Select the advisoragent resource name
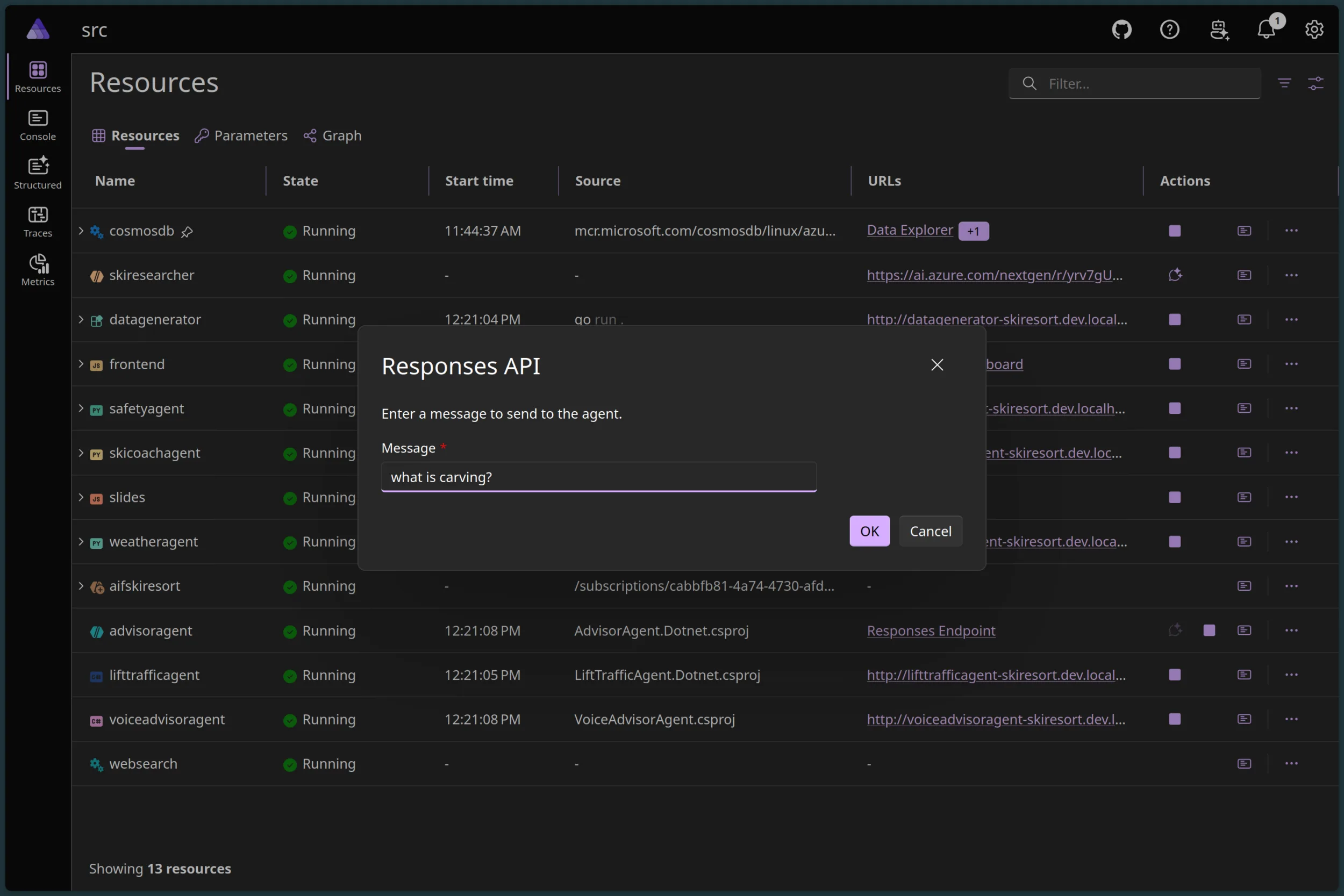 (151, 631)
